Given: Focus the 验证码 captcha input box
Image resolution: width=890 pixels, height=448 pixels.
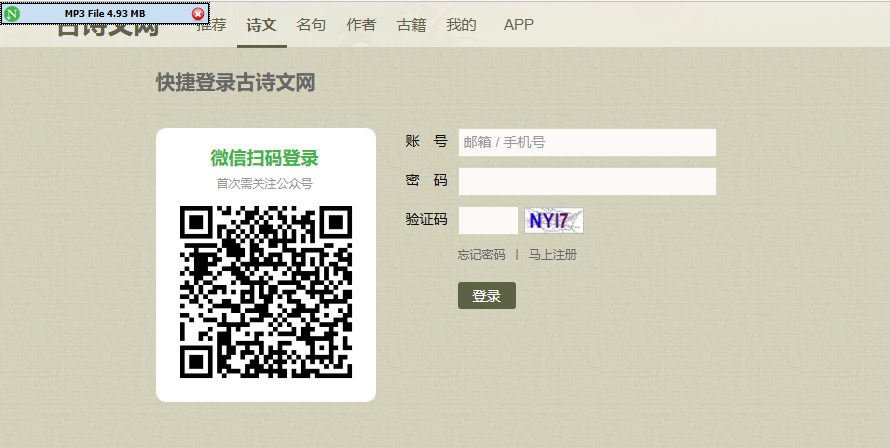Looking at the screenshot, I should [x=488, y=220].
